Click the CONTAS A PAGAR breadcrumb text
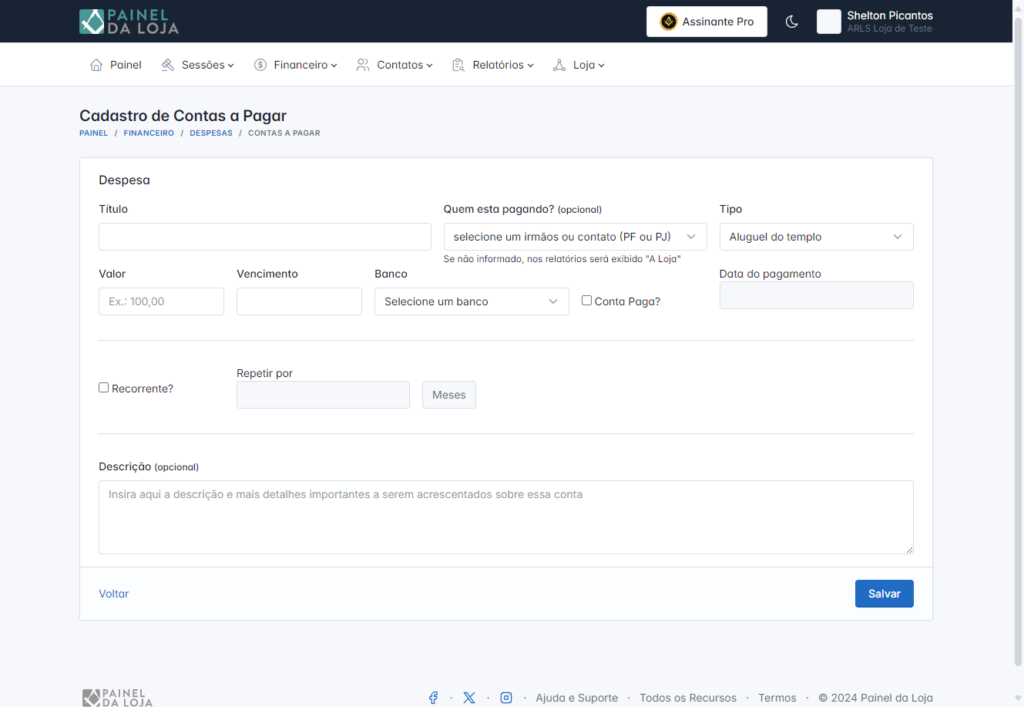 click(x=284, y=133)
